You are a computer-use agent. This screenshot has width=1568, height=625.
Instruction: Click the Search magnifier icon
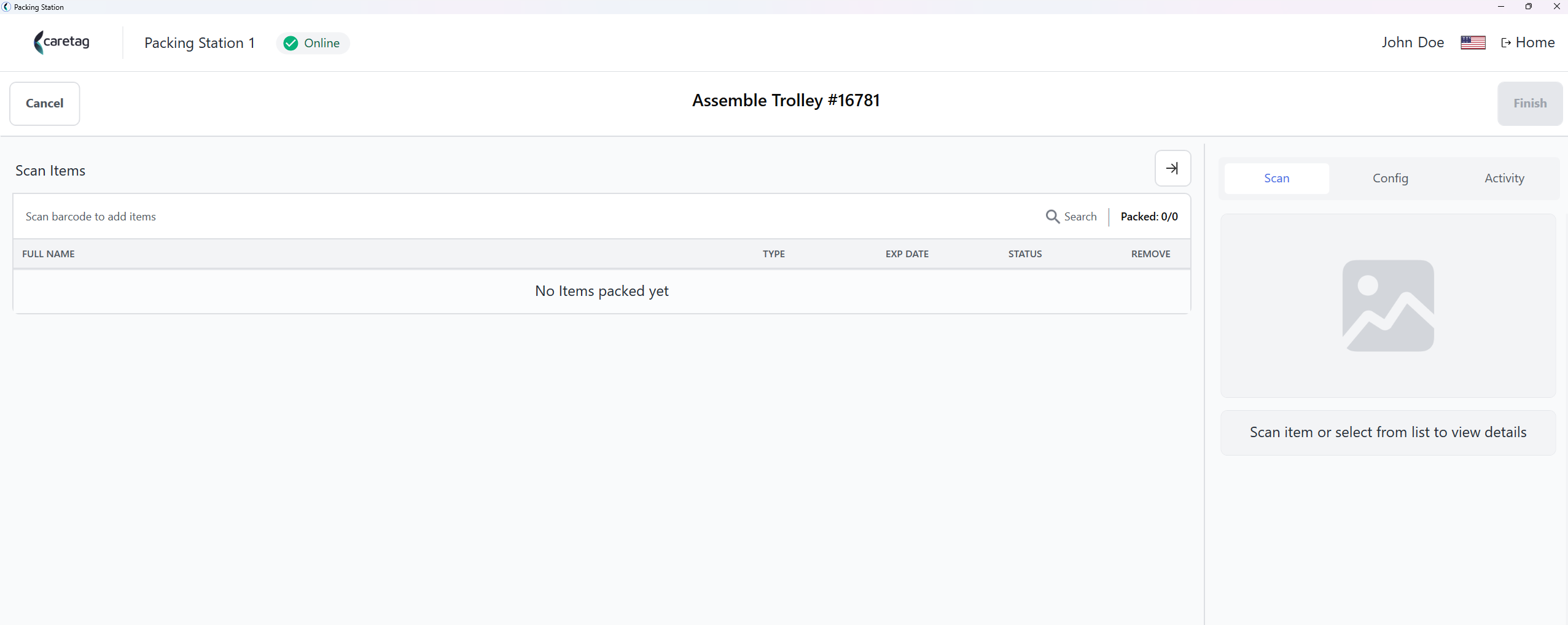tap(1053, 217)
